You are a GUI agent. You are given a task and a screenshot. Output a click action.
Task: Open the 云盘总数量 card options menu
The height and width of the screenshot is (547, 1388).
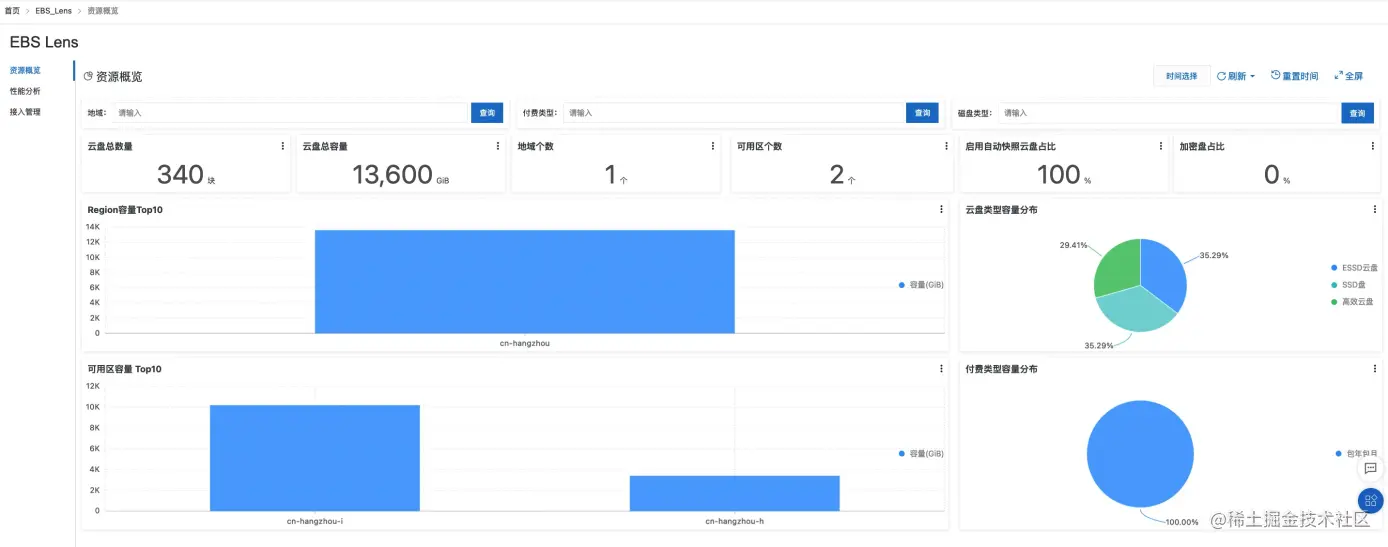pos(283,146)
